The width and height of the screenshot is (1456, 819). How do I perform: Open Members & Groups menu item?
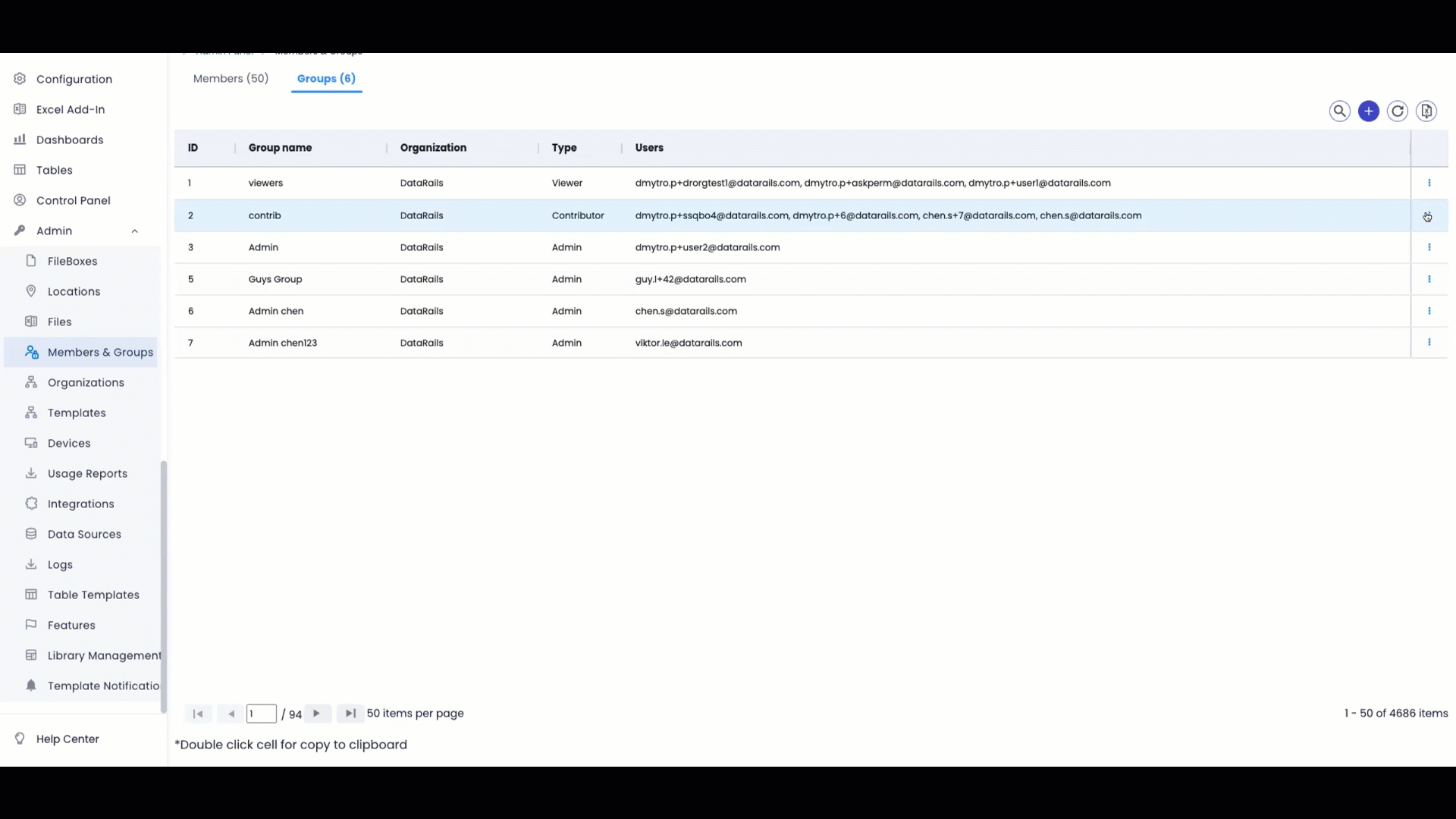(x=82, y=352)
